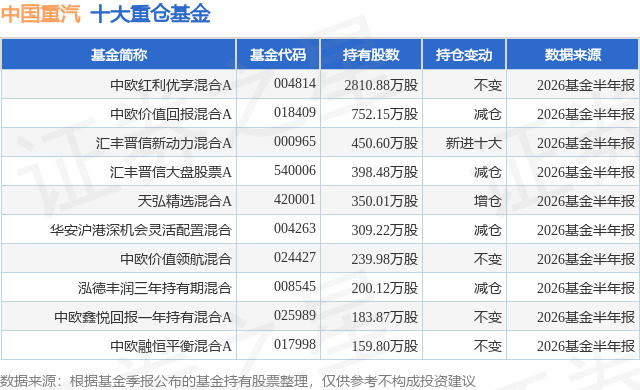Click the 新进十大 status cell

[473, 143]
